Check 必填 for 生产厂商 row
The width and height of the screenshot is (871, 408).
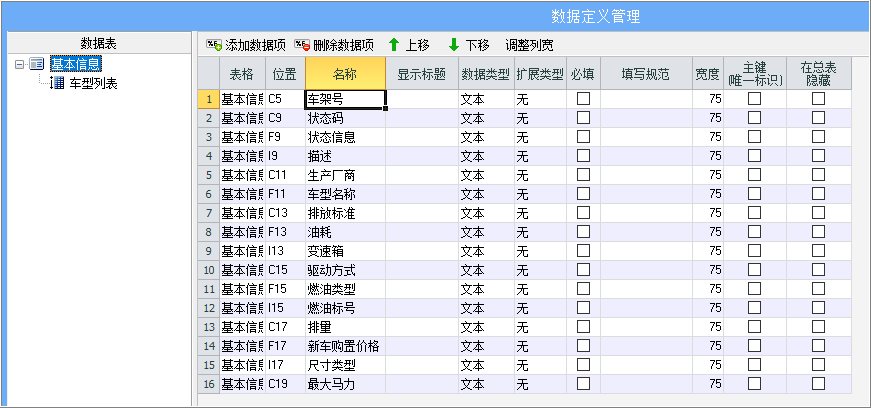pos(583,175)
